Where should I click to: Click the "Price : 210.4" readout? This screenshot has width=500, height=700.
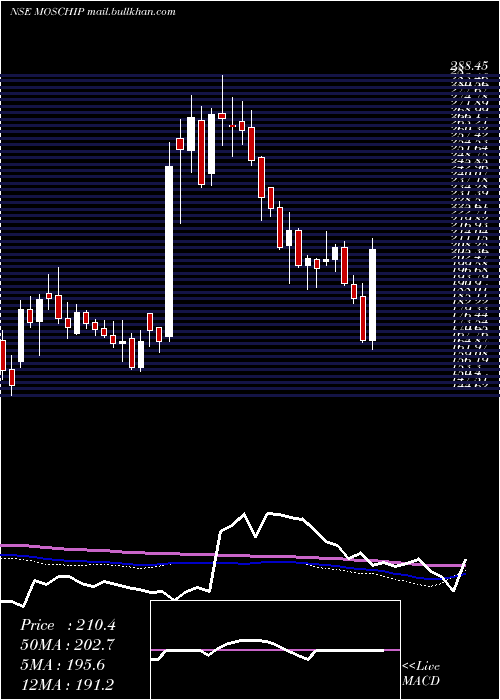pyautogui.click(x=68, y=625)
